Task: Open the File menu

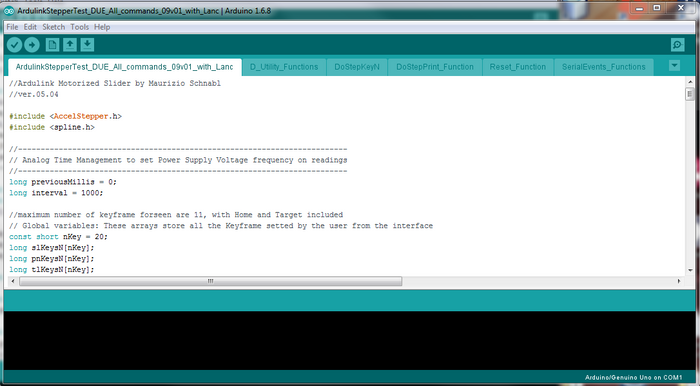Action: [x=12, y=27]
